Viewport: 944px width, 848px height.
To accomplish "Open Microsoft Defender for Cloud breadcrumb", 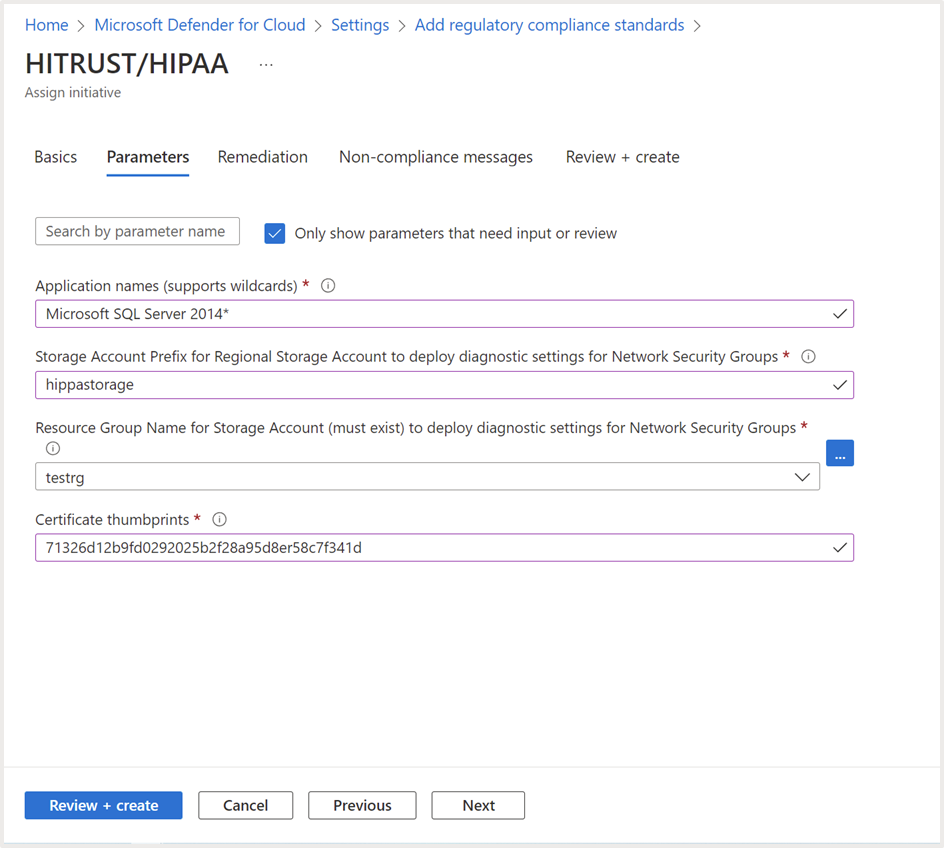I will [200, 25].
